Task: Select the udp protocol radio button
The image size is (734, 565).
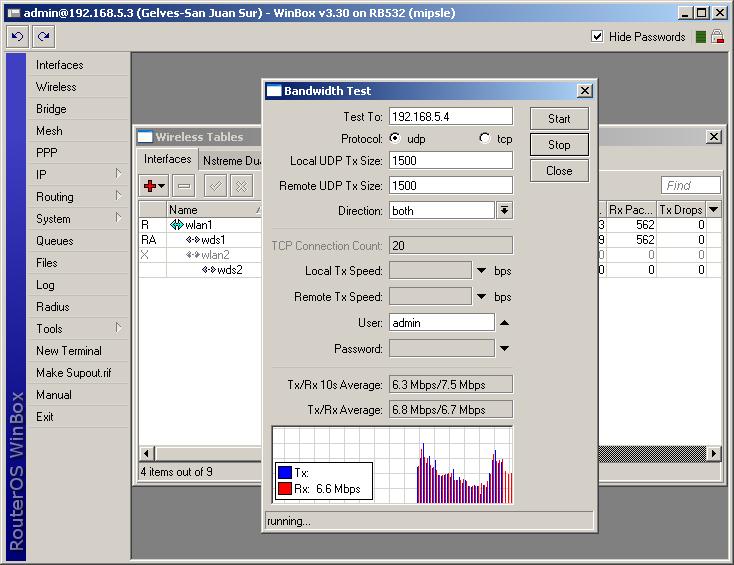Action: coord(395,138)
